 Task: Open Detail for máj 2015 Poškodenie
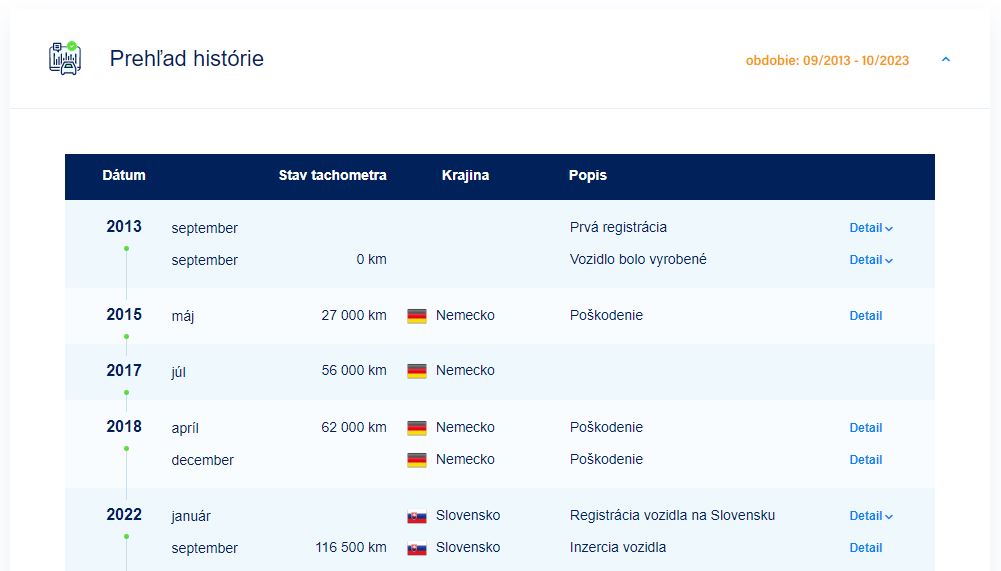(866, 316)
